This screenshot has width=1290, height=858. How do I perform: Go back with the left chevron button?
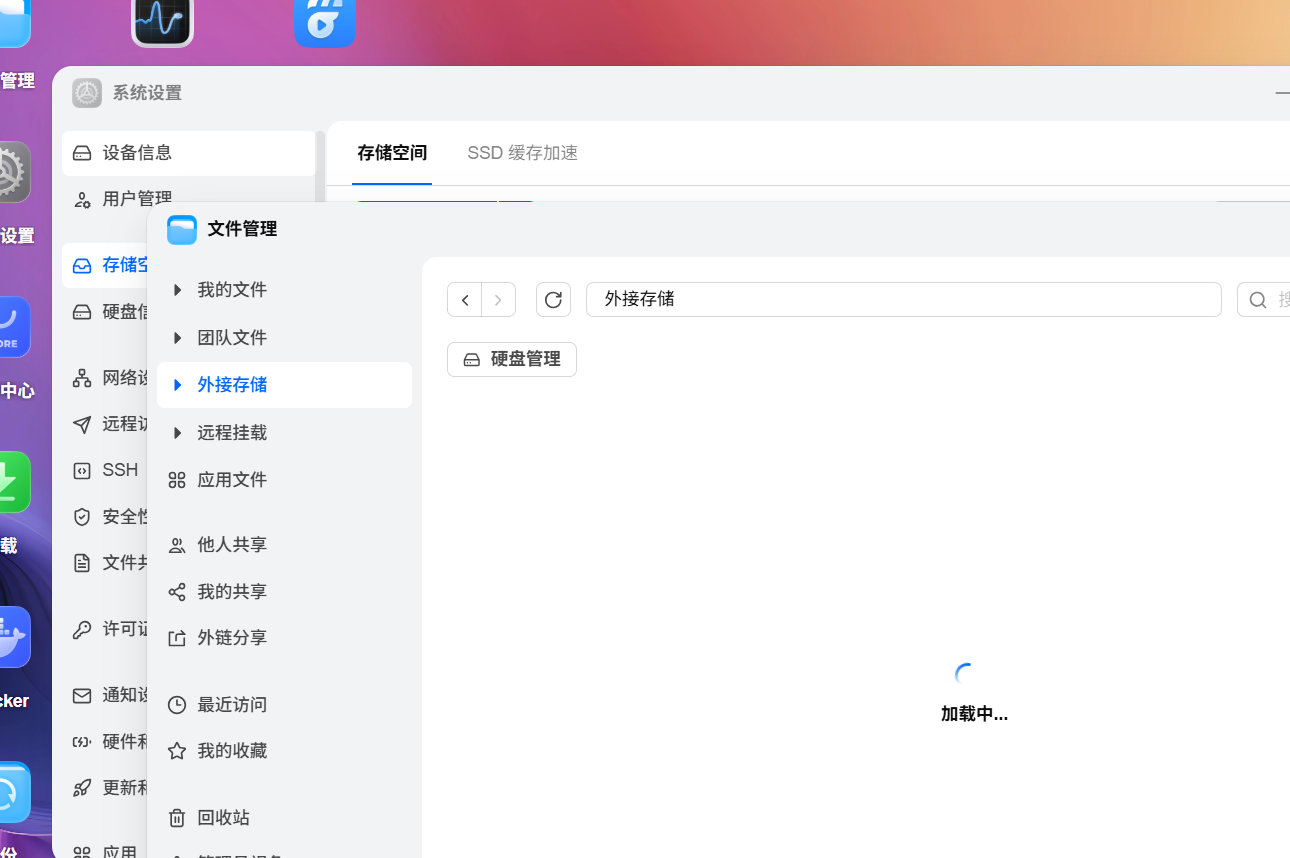[465, 300]
